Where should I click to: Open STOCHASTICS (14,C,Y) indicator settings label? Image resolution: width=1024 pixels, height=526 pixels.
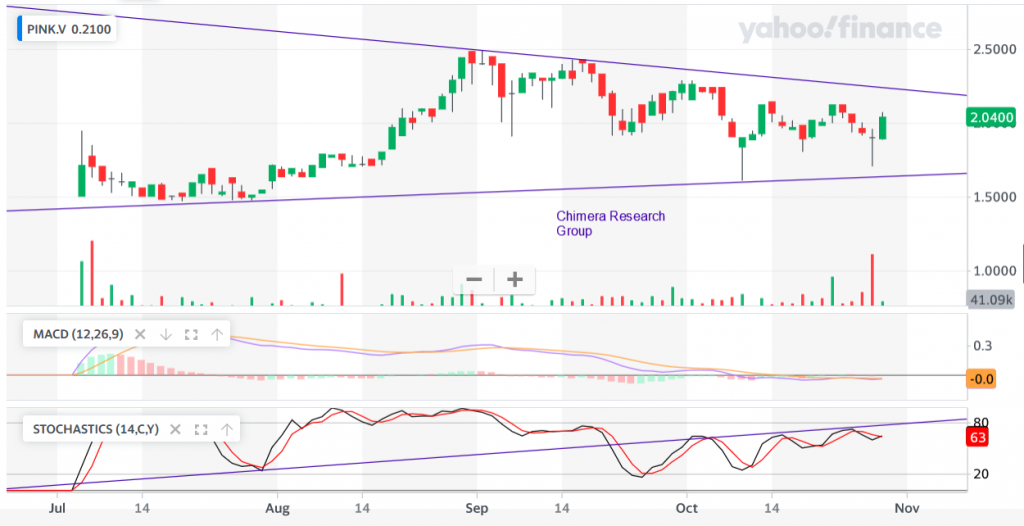[95, 429]
